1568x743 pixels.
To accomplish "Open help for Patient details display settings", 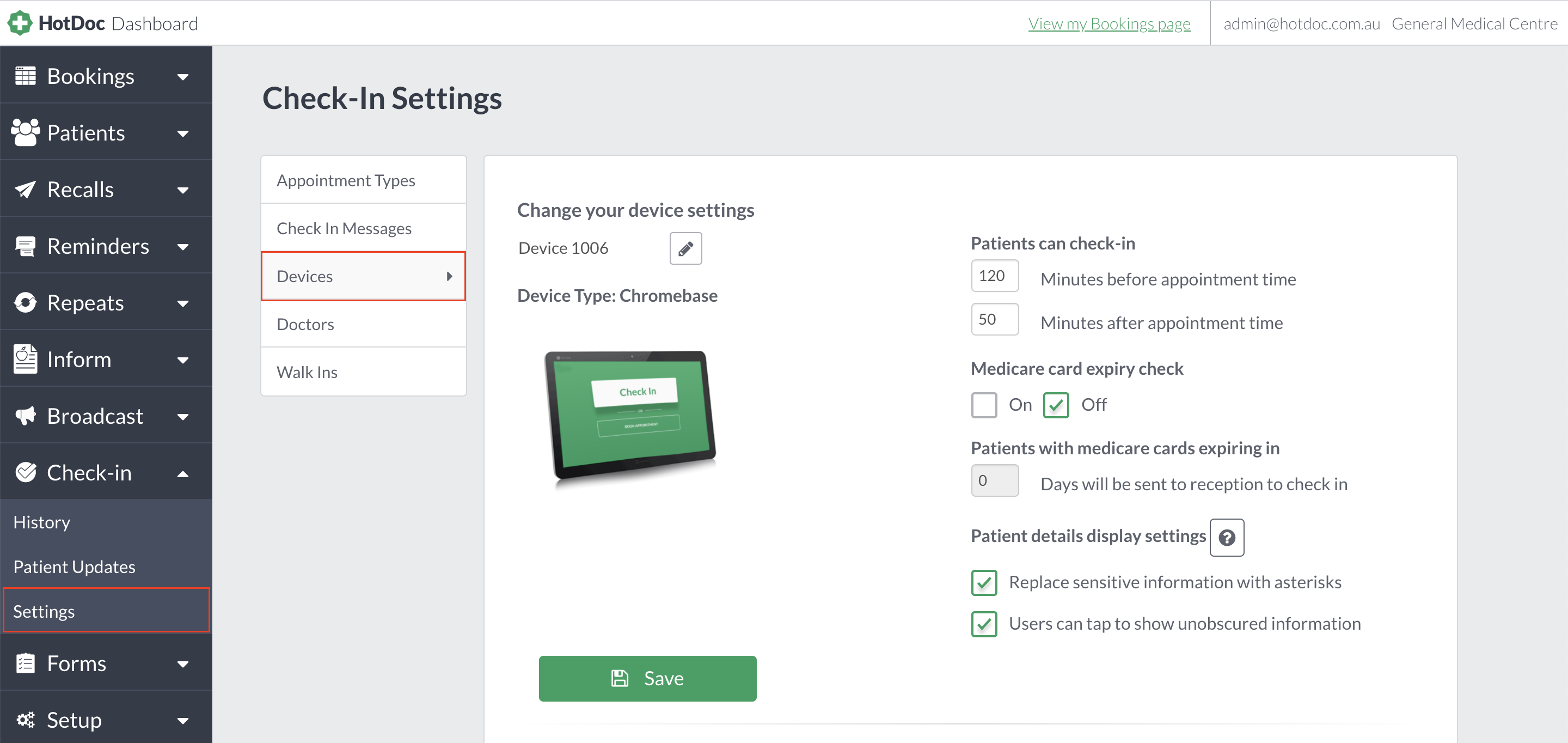I will pyautogui.click(x=1227, y=537).
